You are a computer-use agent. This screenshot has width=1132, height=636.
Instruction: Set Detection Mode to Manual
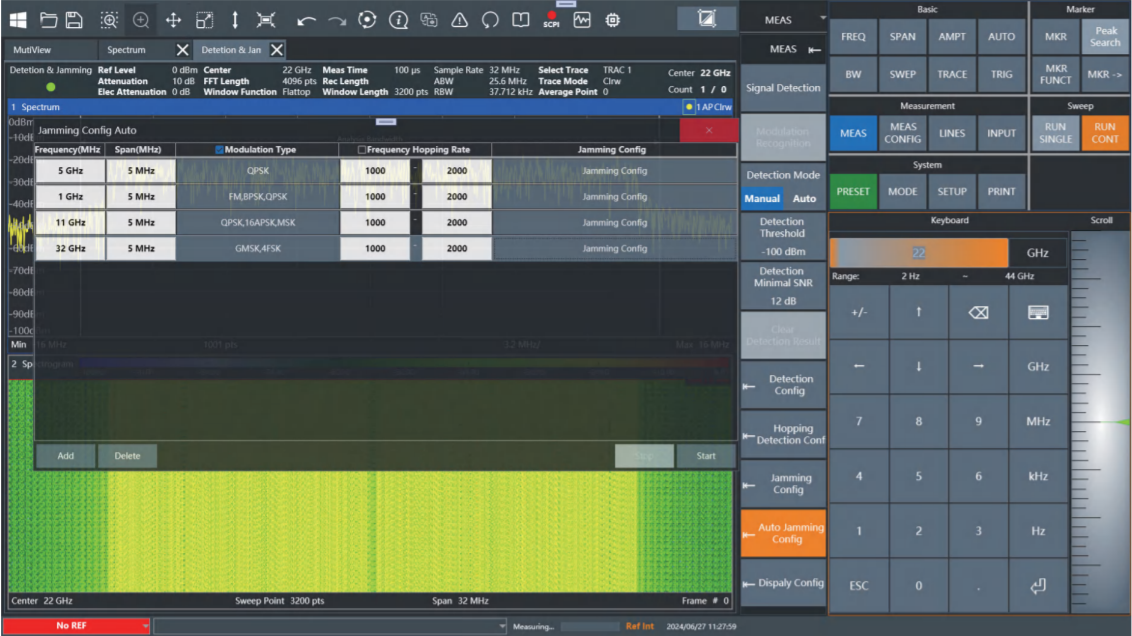(x=762, y=199)
